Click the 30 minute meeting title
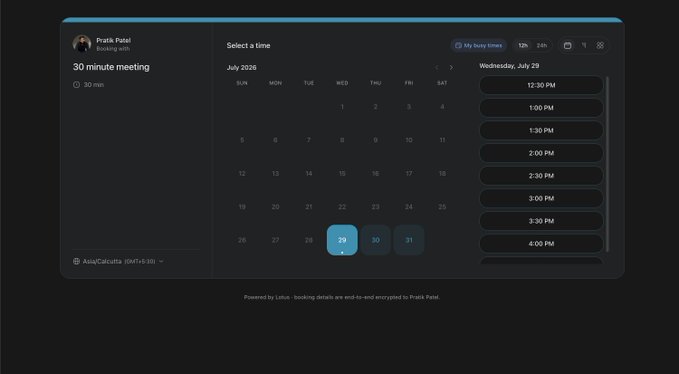 111,67
